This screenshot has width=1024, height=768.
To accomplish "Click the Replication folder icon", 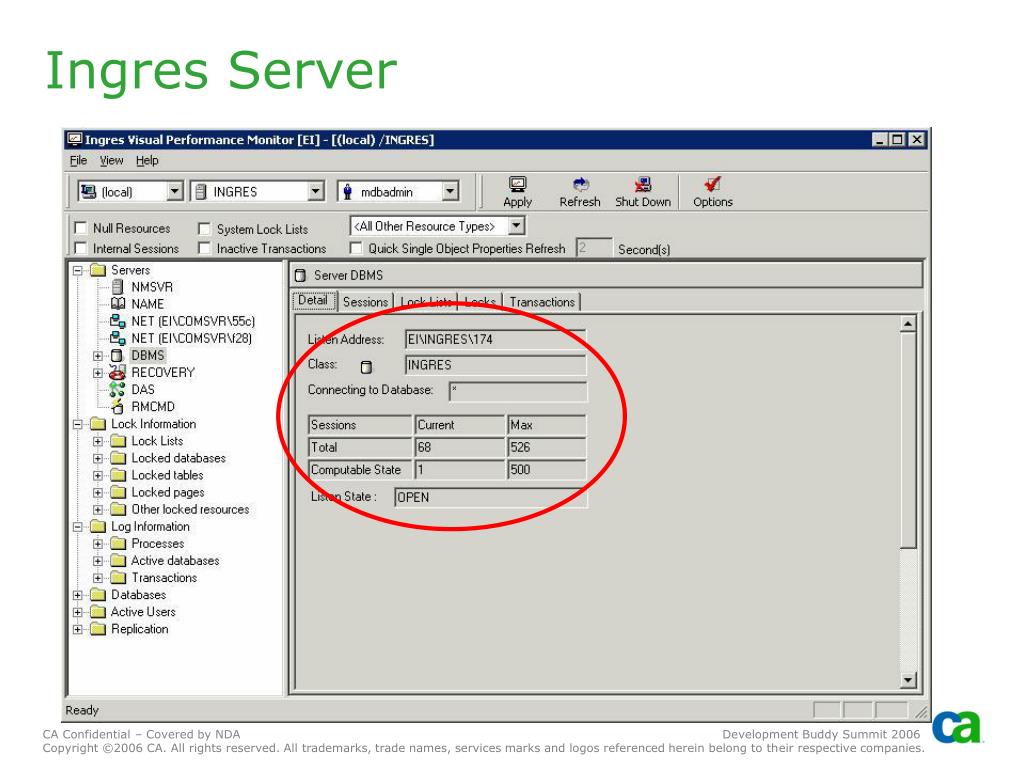I will [98, 629].
